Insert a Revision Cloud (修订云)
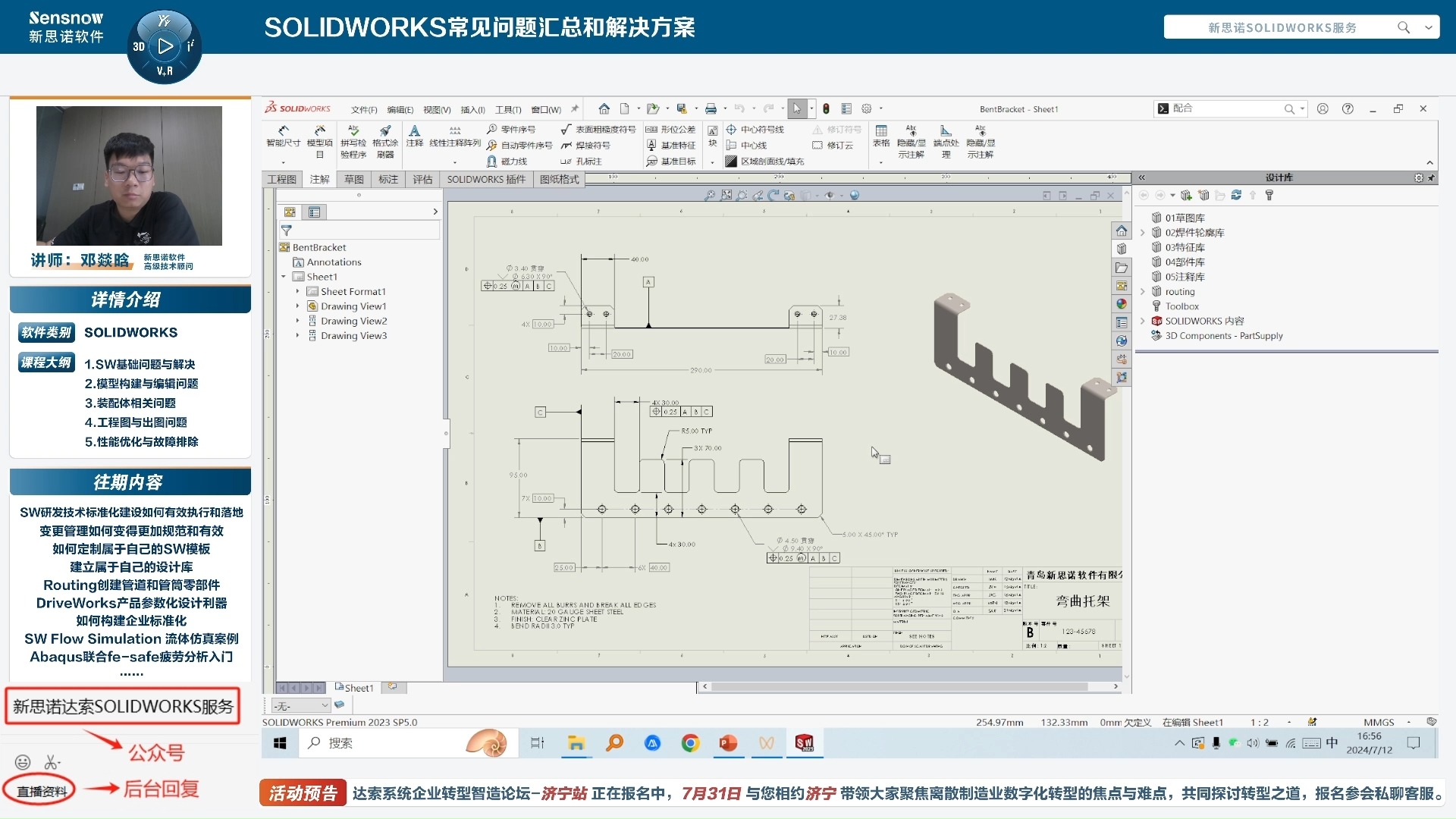Image resolution: width=1456 pixels, height=819 pixels. 834,145
